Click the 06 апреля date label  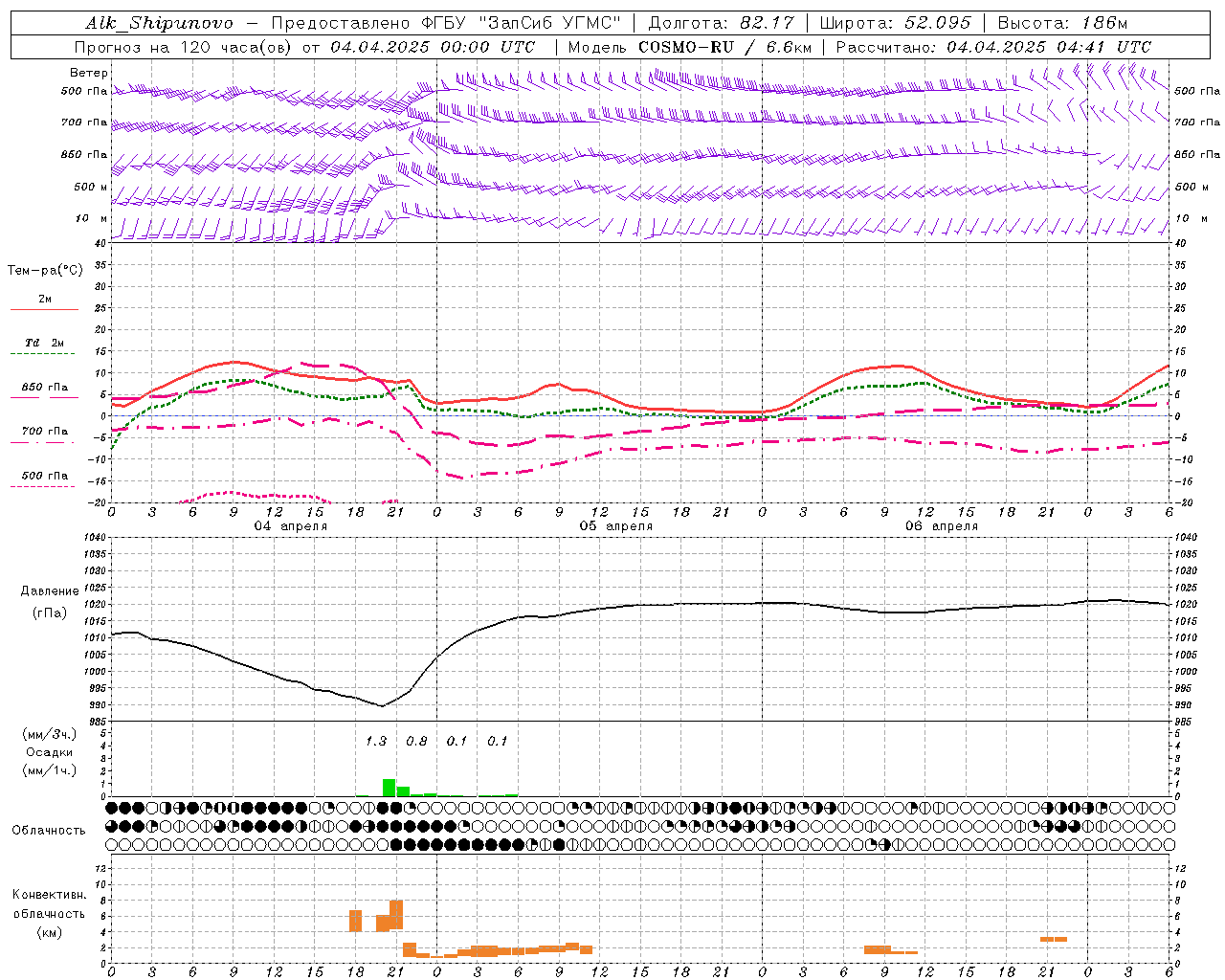coord(942,526)
